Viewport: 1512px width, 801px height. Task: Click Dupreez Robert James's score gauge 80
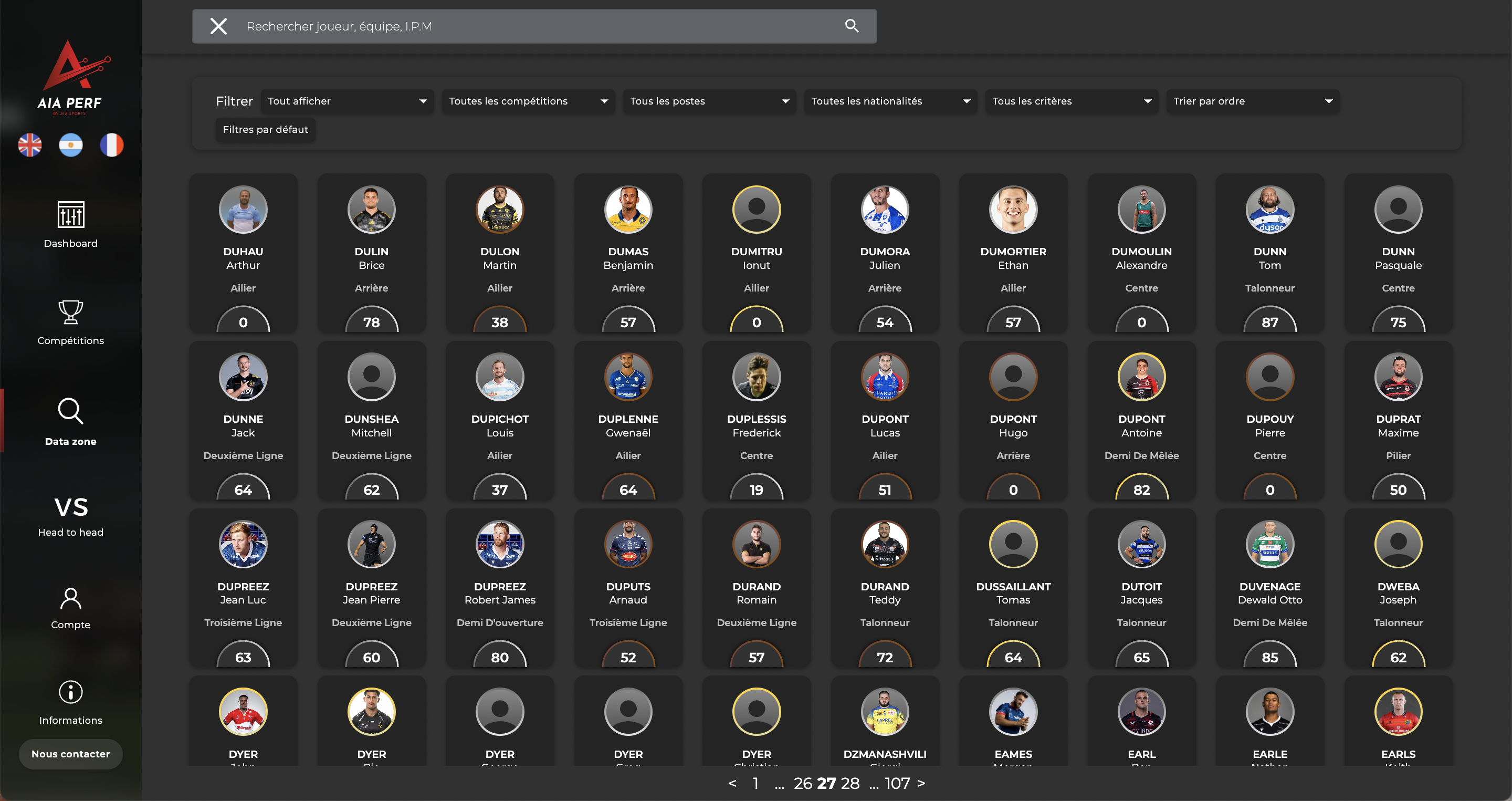pos(500,654)
